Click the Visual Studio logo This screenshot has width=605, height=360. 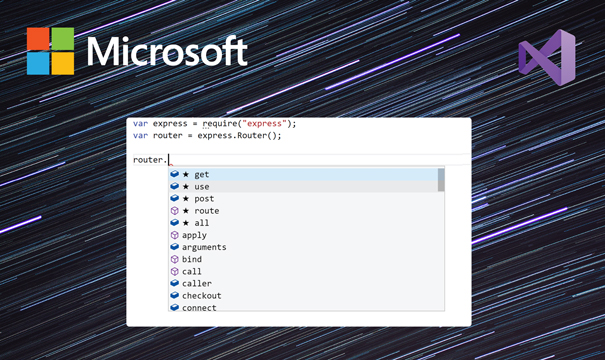coord(547,57)
